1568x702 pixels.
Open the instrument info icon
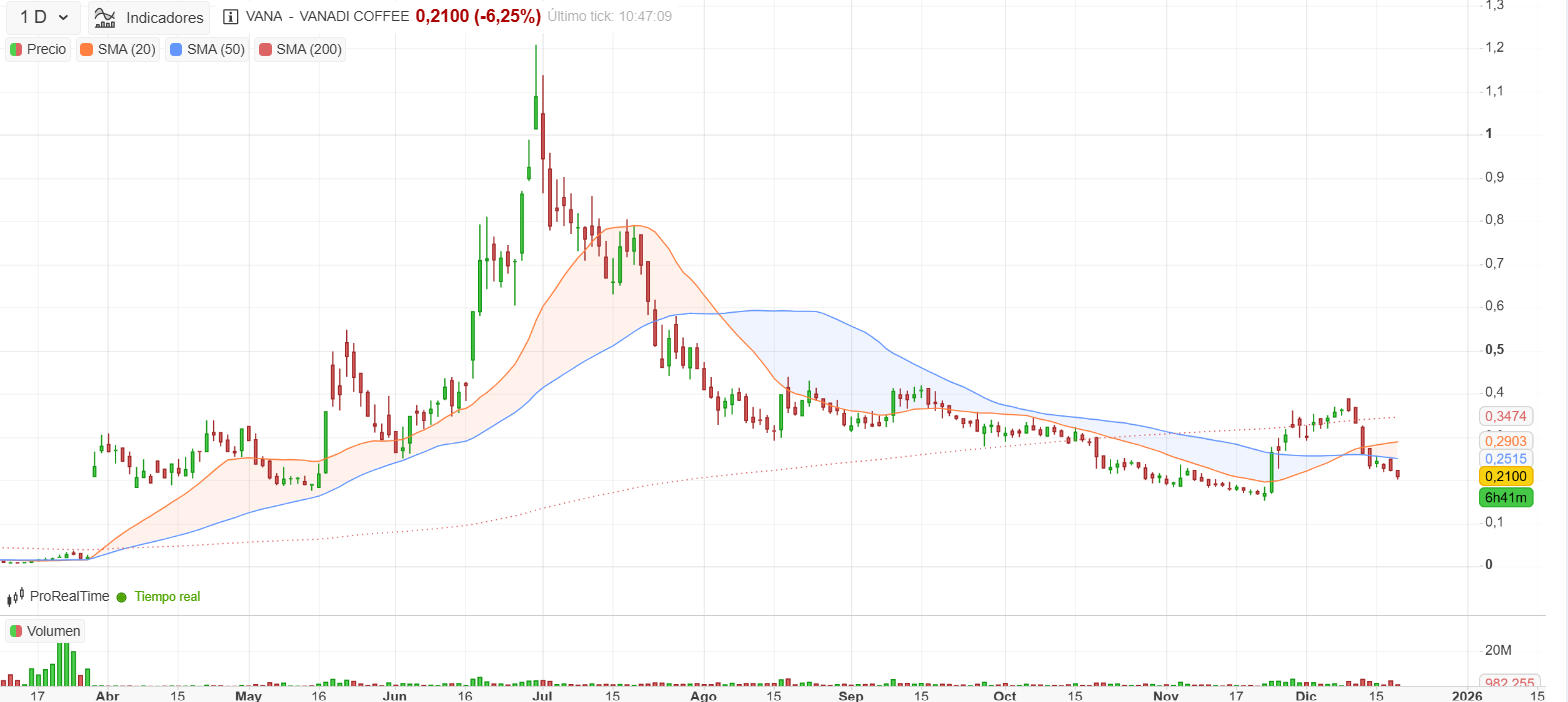[x=231, y=17]
